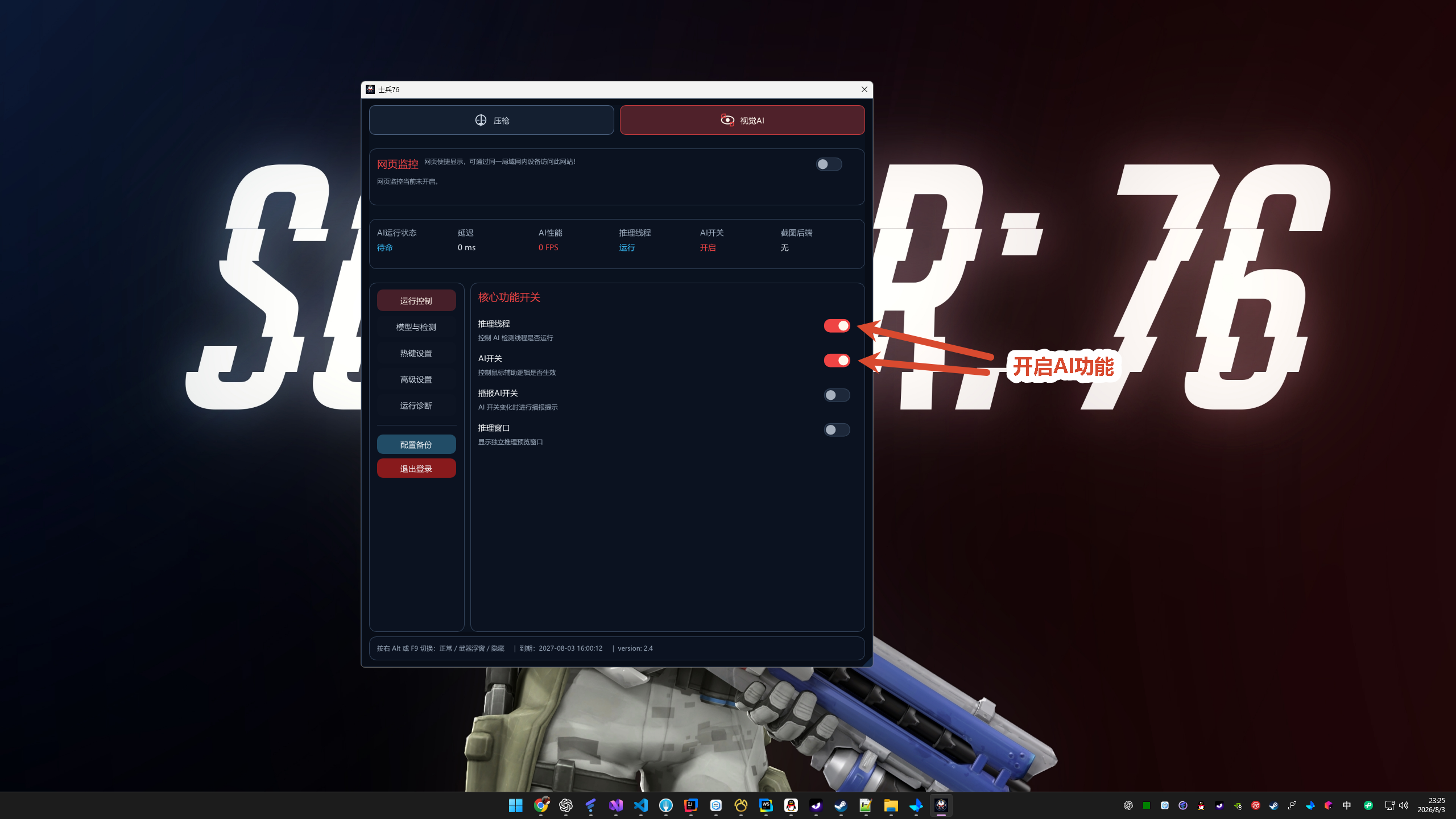Click the 核心功能开关 section heading
This screenshot has width=1456, height=819.
(509, 297)
